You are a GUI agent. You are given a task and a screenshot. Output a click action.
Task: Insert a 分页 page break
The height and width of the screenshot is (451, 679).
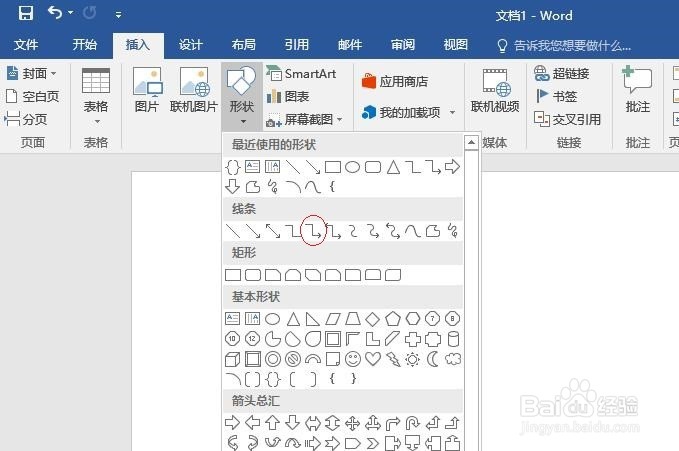26,119
